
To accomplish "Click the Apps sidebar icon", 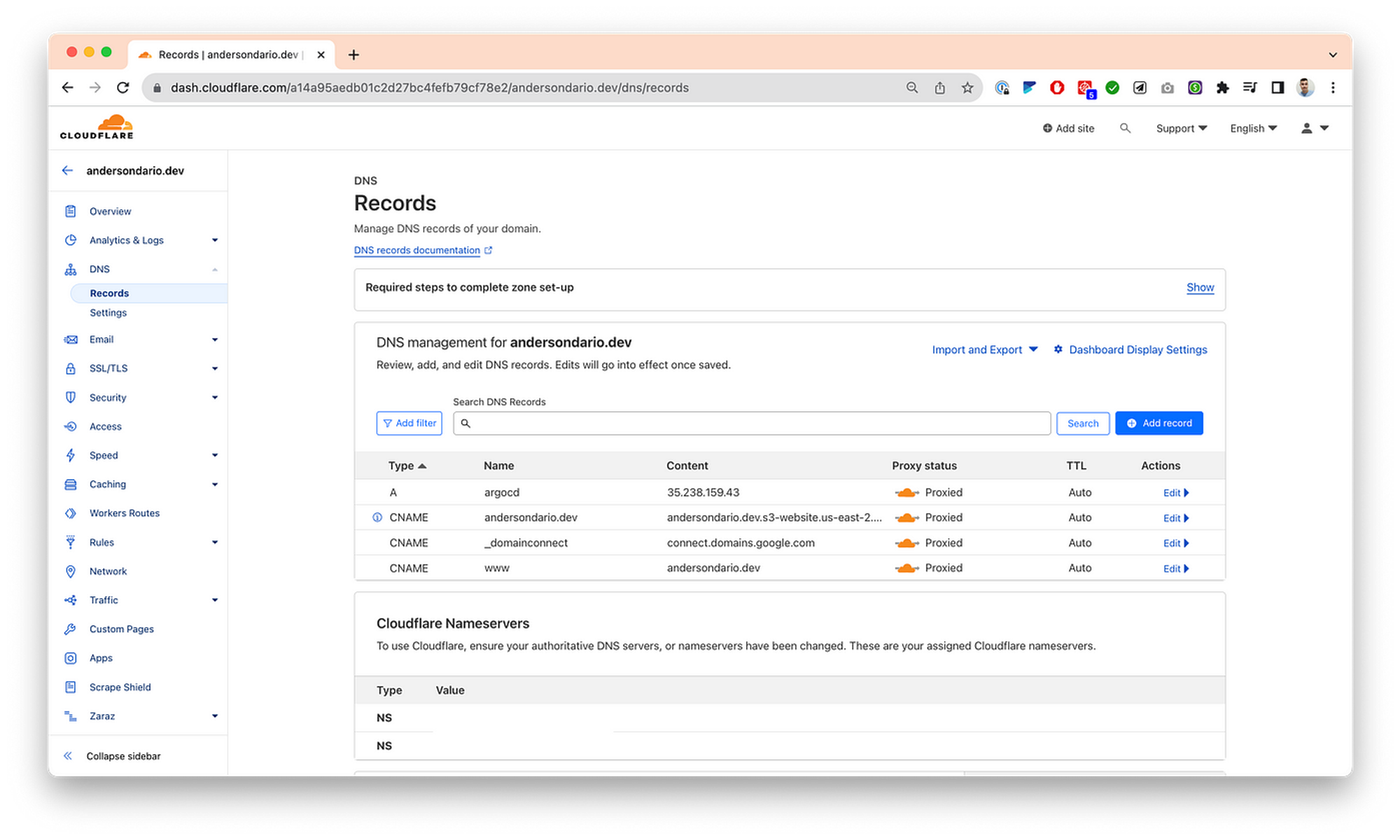I will (x=71, y=658).
